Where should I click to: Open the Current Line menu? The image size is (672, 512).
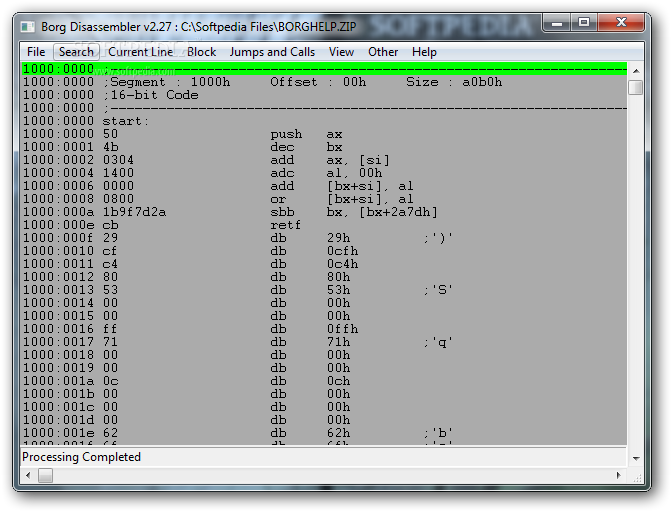(x=141, y=52)
